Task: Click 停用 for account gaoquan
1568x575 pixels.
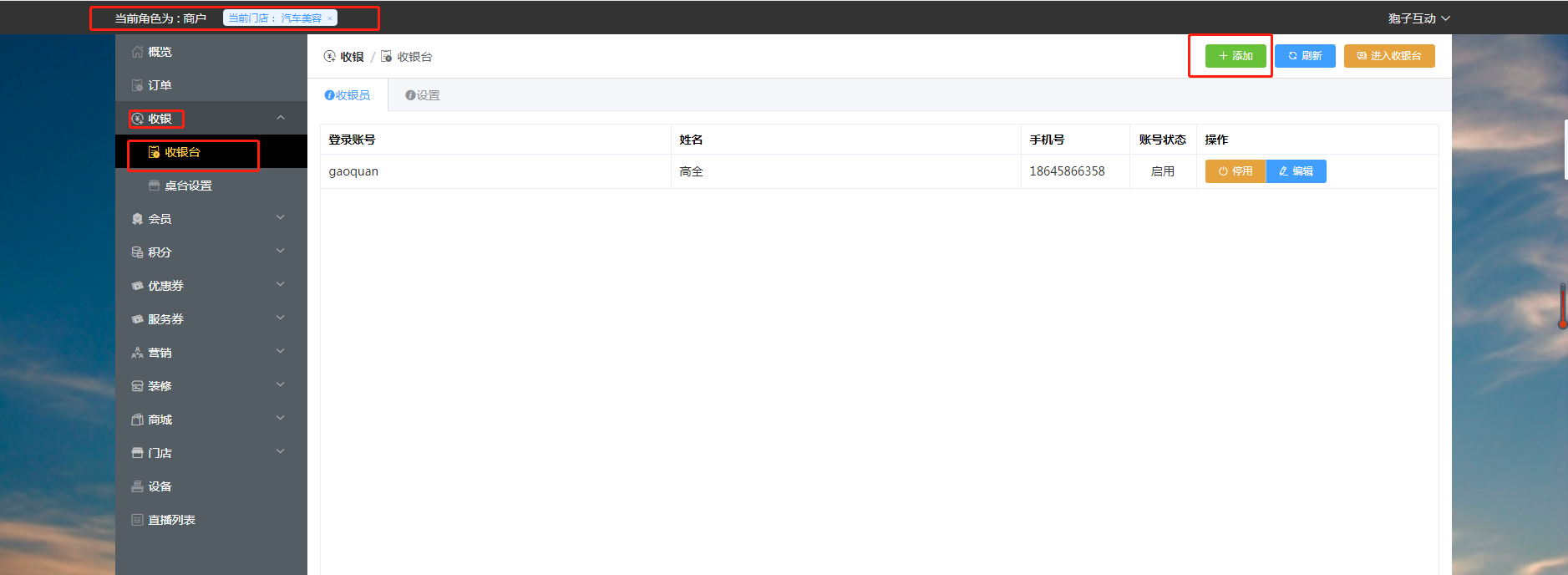Action: tap(1236, 171)
